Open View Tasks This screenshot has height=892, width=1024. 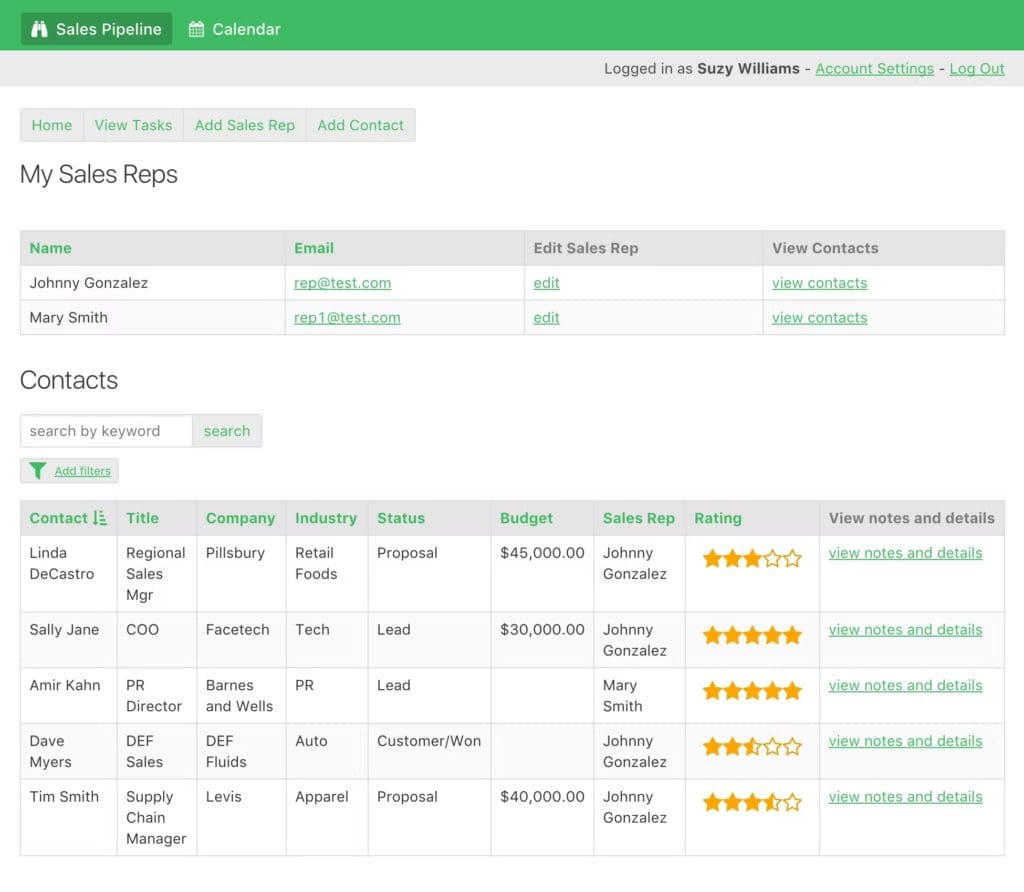click(133, 125)
